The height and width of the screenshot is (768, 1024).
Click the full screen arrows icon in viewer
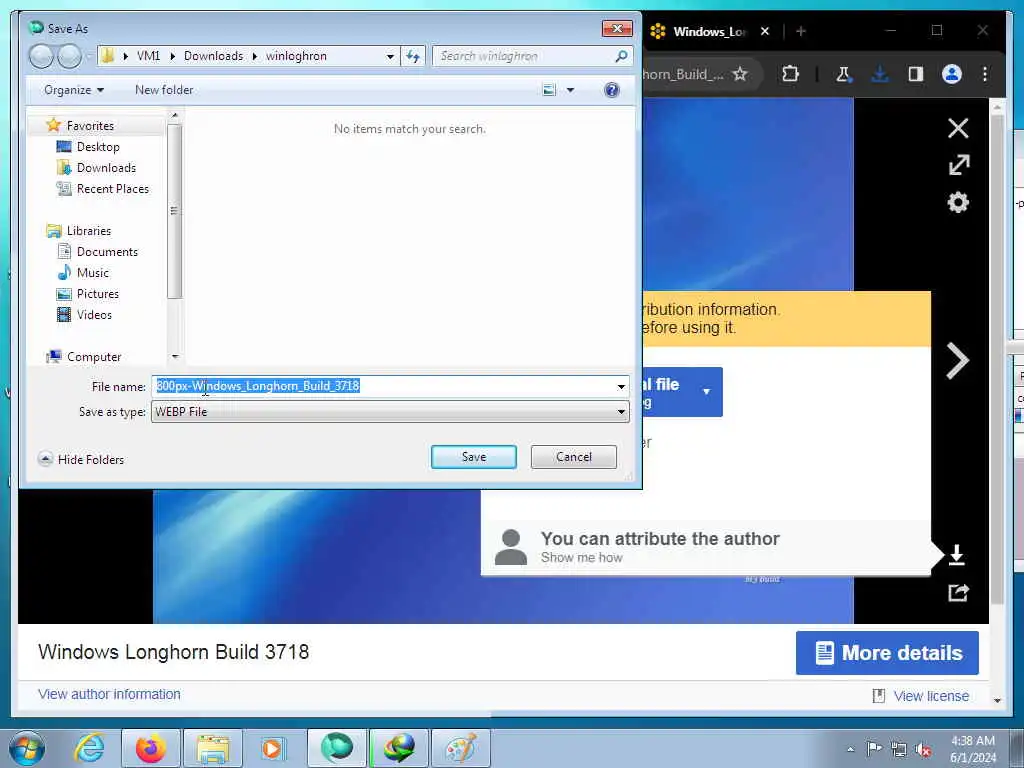click(958, 165)
